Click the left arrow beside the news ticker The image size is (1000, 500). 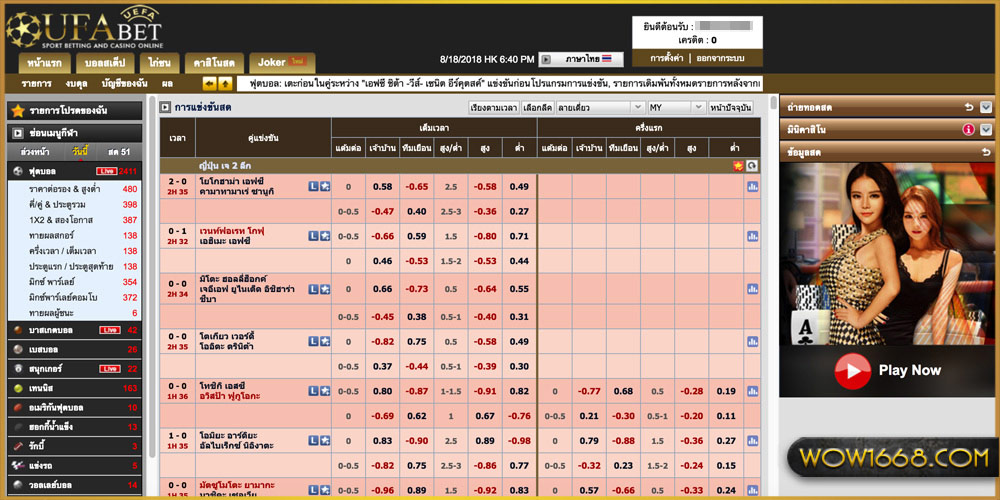[210, 84]
